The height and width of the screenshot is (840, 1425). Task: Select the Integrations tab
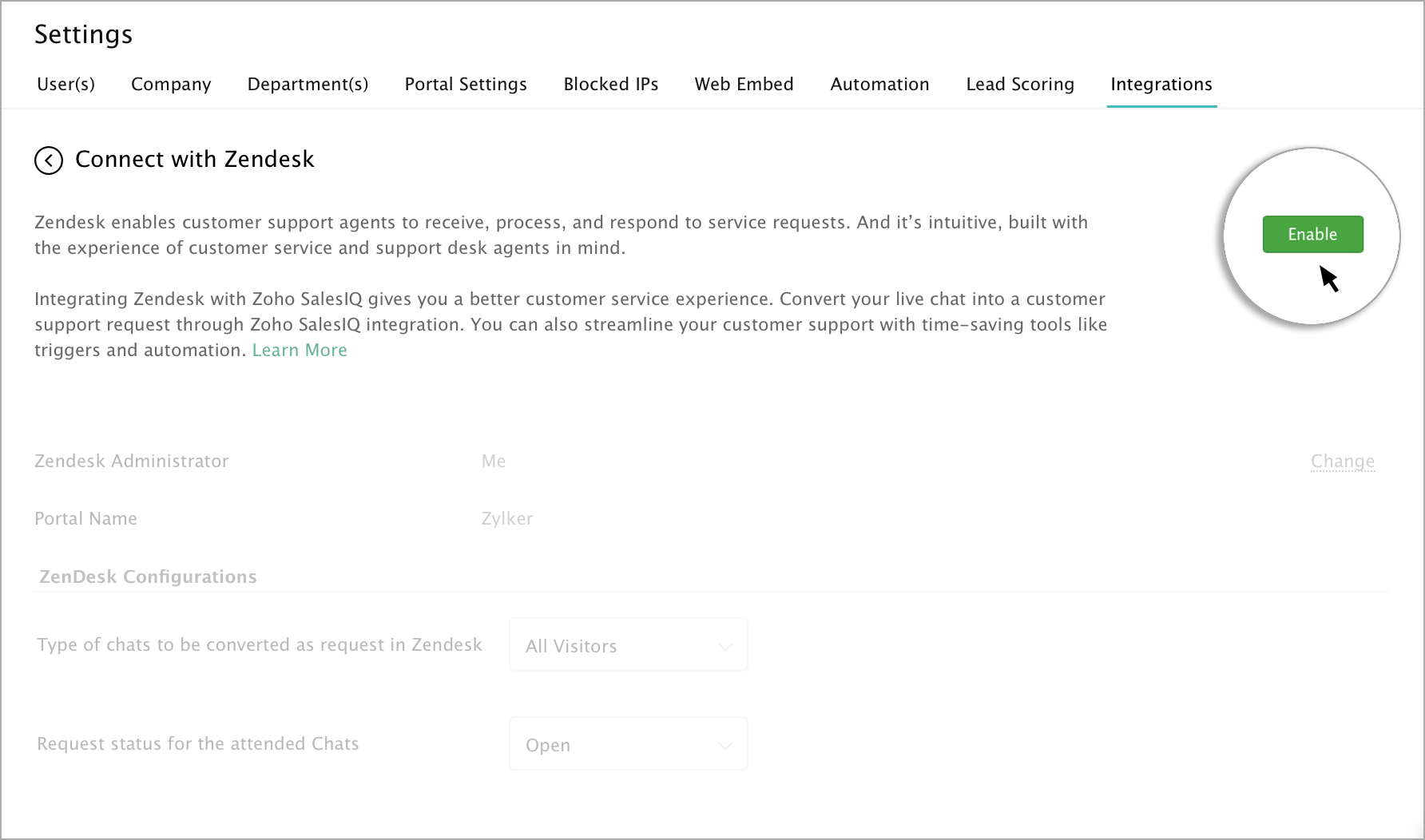tap(1161, 84)
